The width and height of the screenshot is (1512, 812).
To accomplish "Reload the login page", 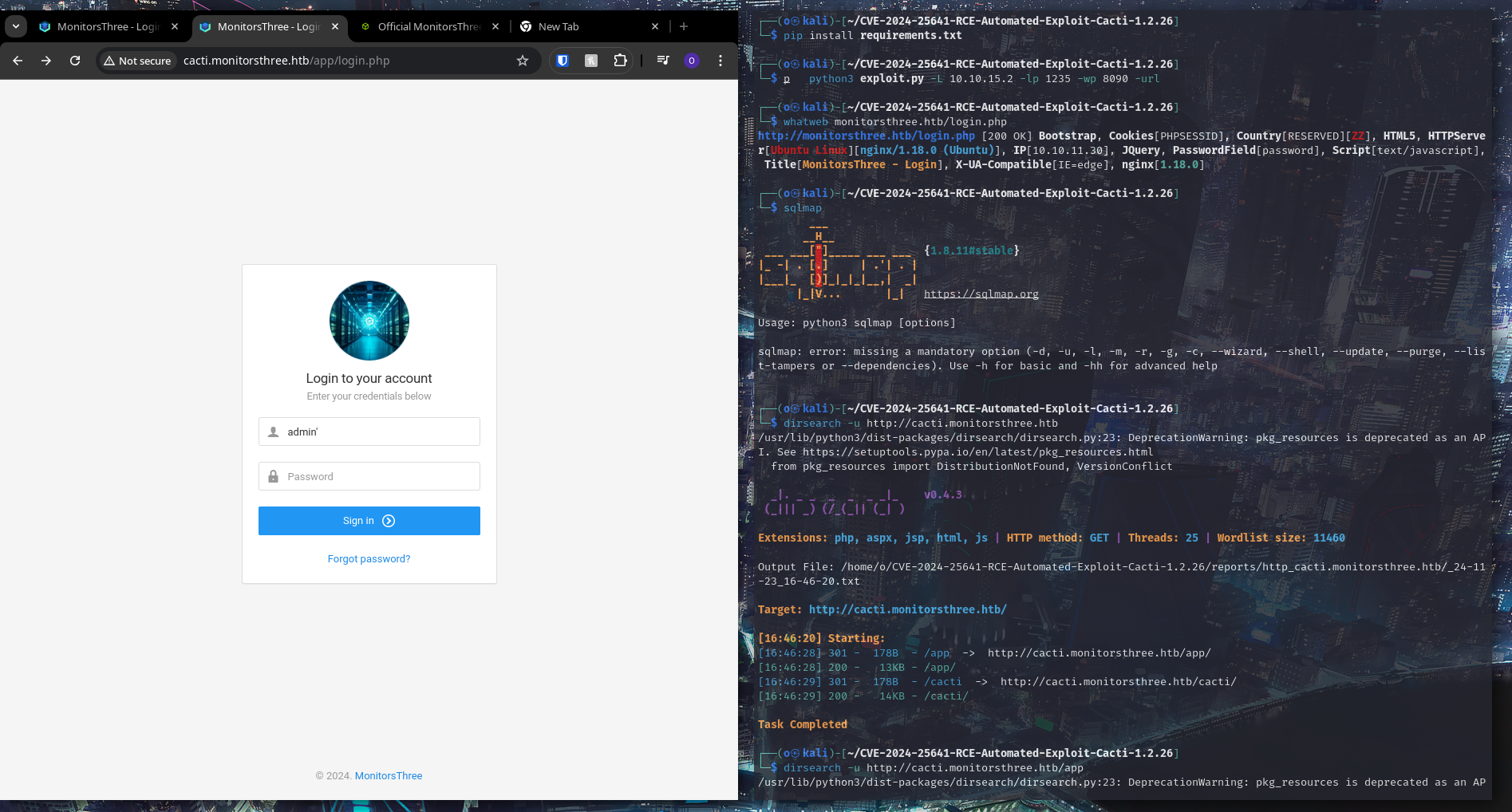I will click(75, 61).
